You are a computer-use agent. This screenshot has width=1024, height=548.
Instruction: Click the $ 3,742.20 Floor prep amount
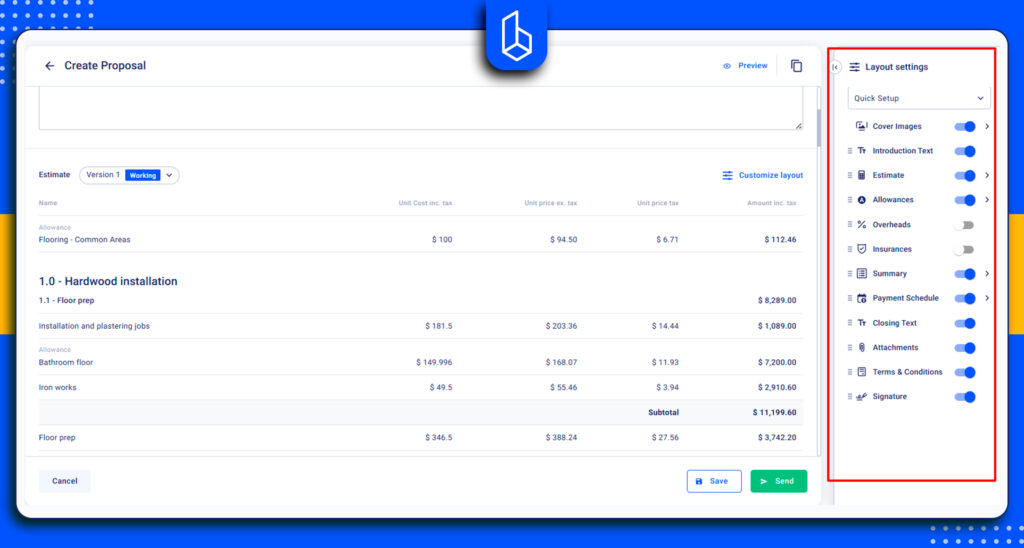[x=777, y=438]
